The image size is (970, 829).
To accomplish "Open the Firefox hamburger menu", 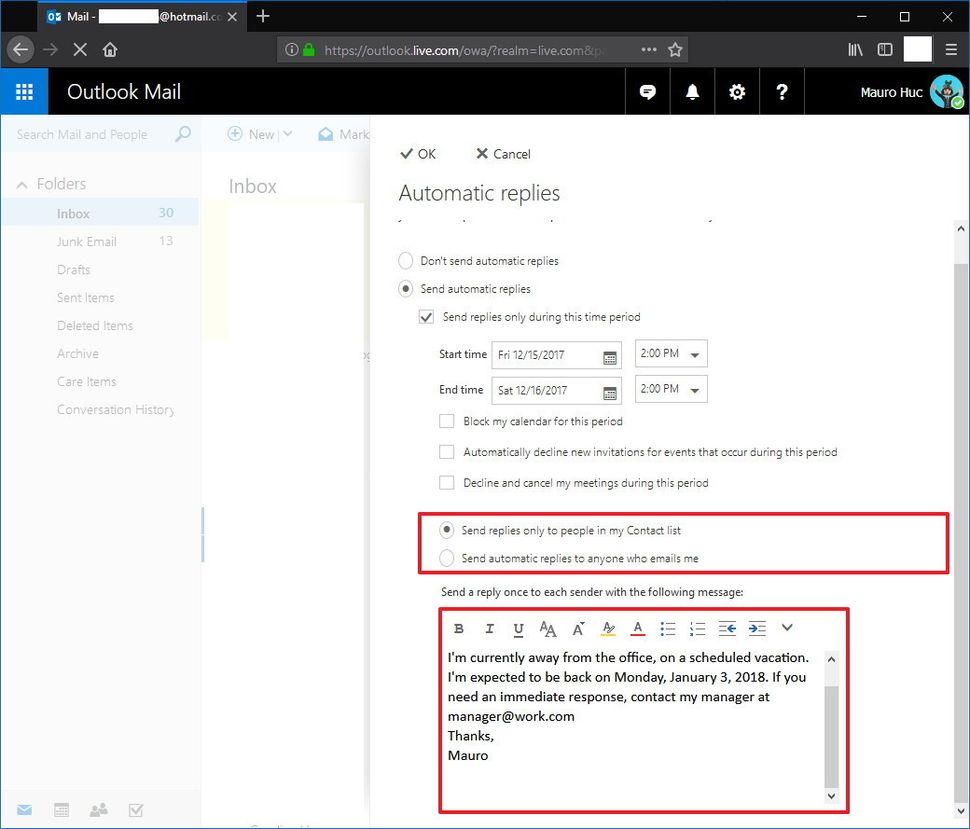I will [x=951, y=49].
